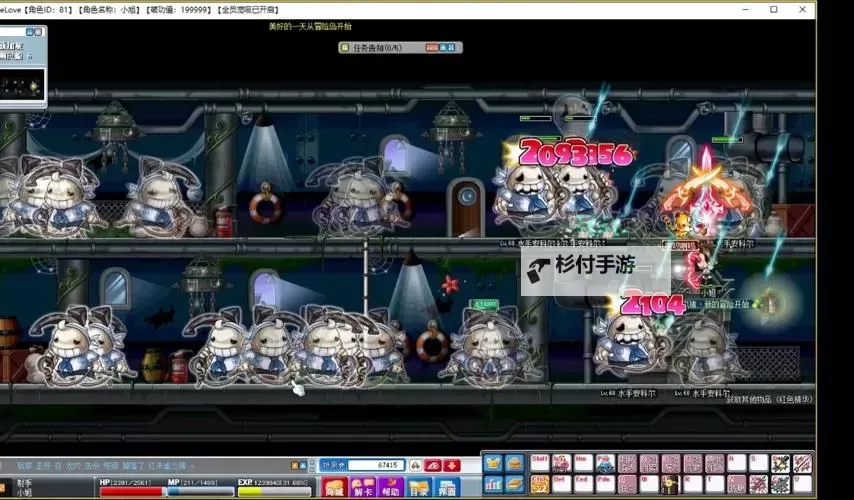The height and width of the screenshot is (500, 854).
Task: Open the Cash Shop (商城) button
Action: 334,487
